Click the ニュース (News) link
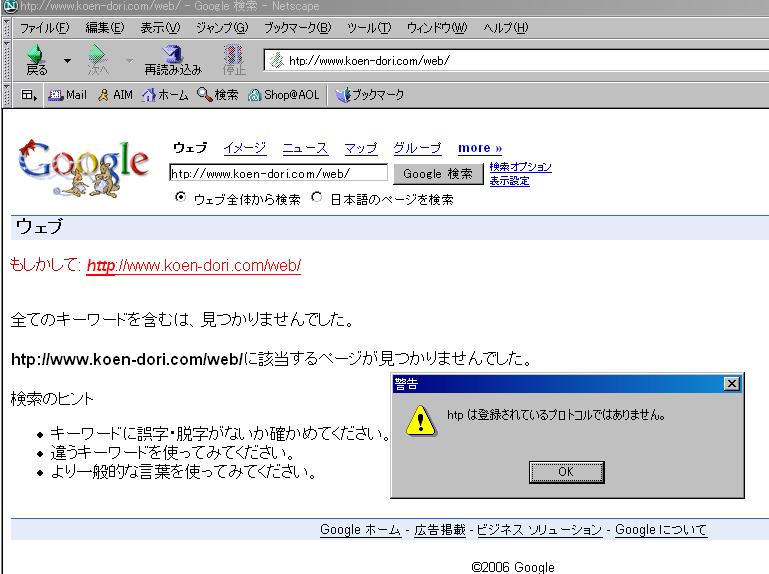769x574 pixels. pos(305,148)
